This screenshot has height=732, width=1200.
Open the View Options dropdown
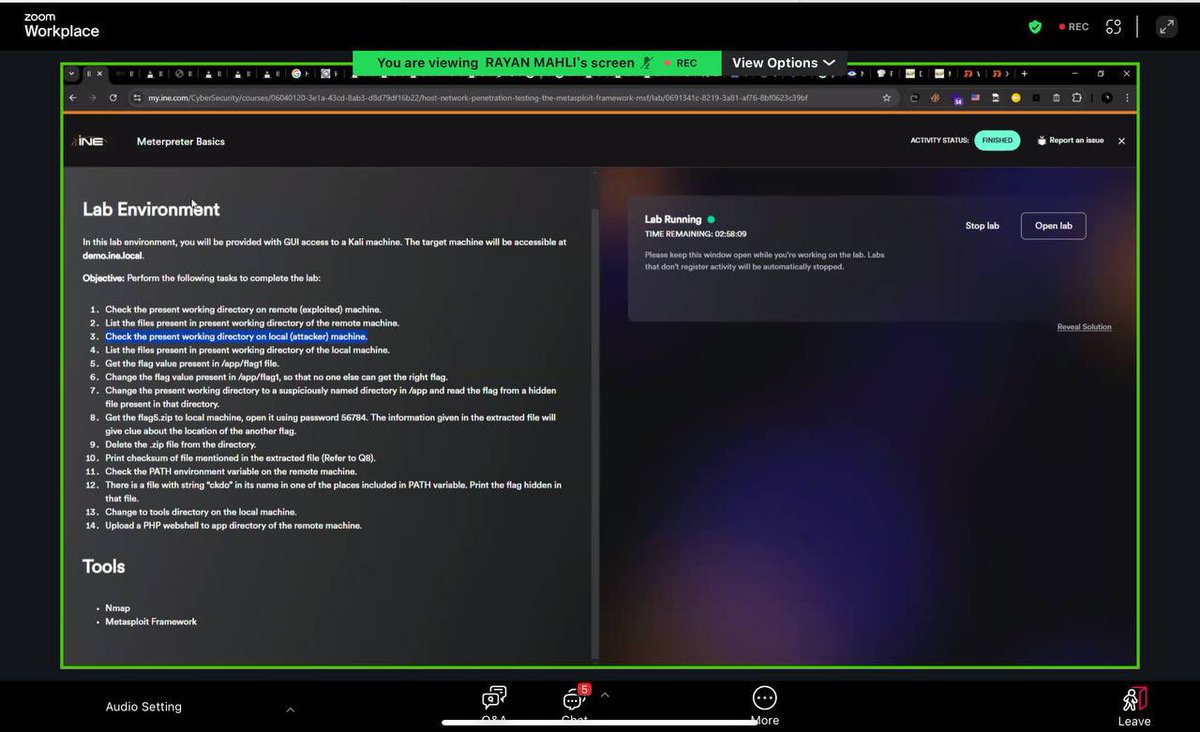pos(783,62)
